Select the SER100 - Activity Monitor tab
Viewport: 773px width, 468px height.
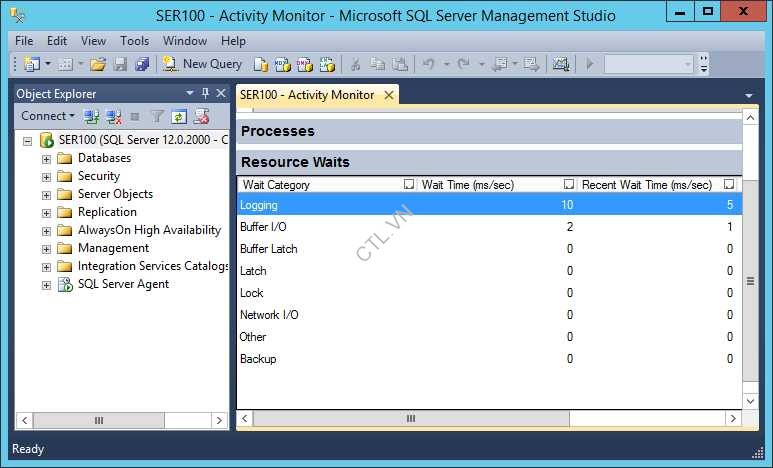307,95
